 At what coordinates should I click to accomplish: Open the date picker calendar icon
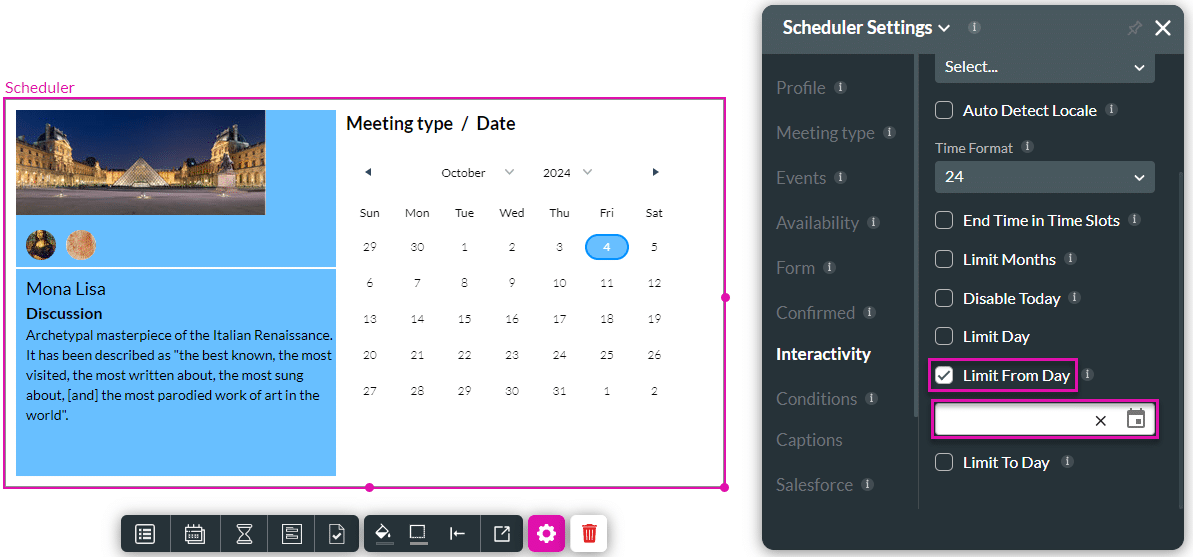1135,419
